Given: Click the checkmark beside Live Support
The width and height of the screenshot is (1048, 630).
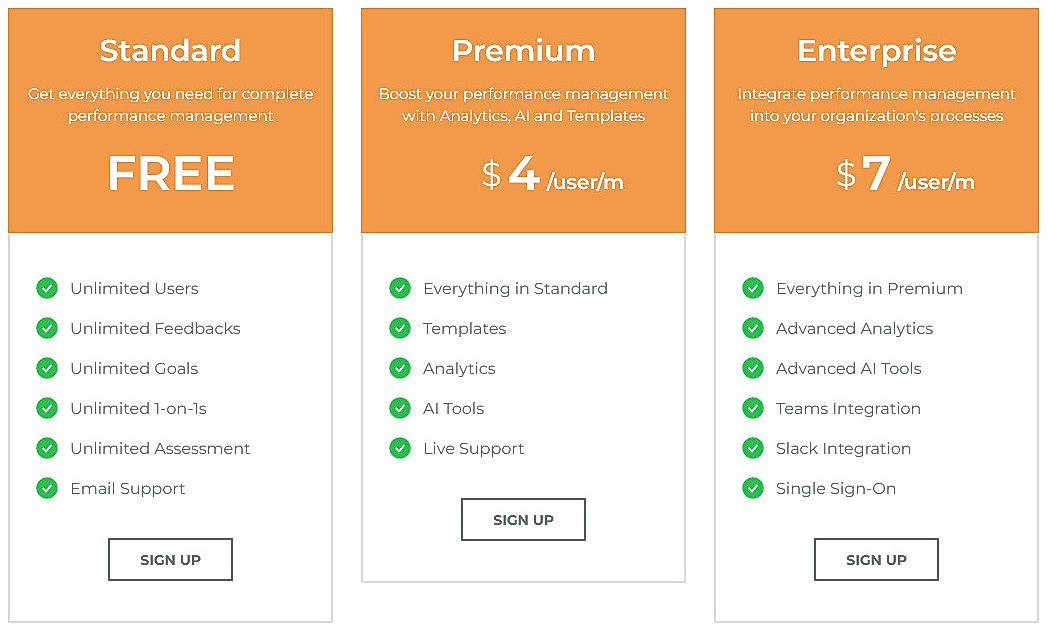Looking at the screenshot, I should point(400,448).
